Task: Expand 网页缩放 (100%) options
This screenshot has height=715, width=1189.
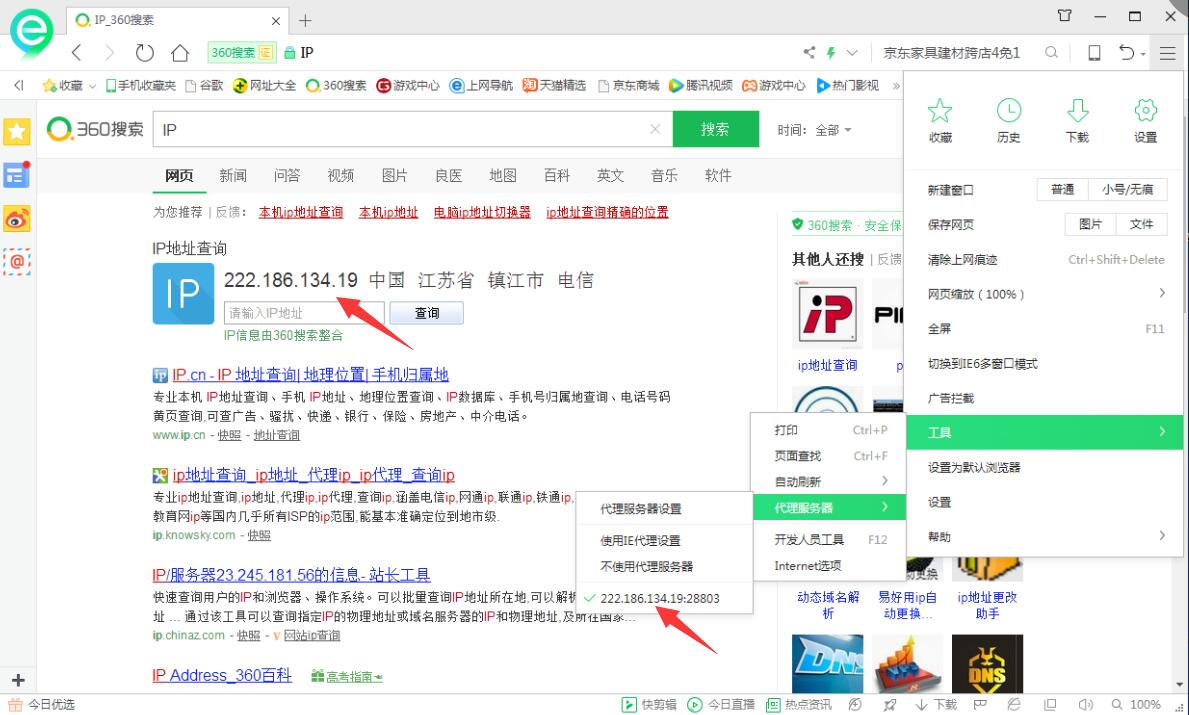Action: (x=1045, y=294)
